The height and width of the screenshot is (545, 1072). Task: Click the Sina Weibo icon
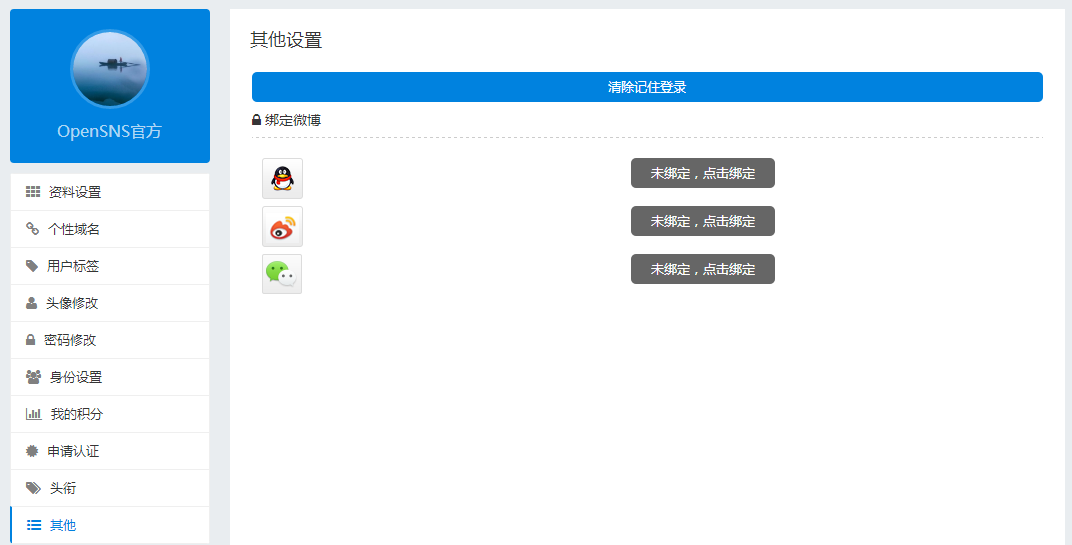pyautogui.click(x=282, y=226)
